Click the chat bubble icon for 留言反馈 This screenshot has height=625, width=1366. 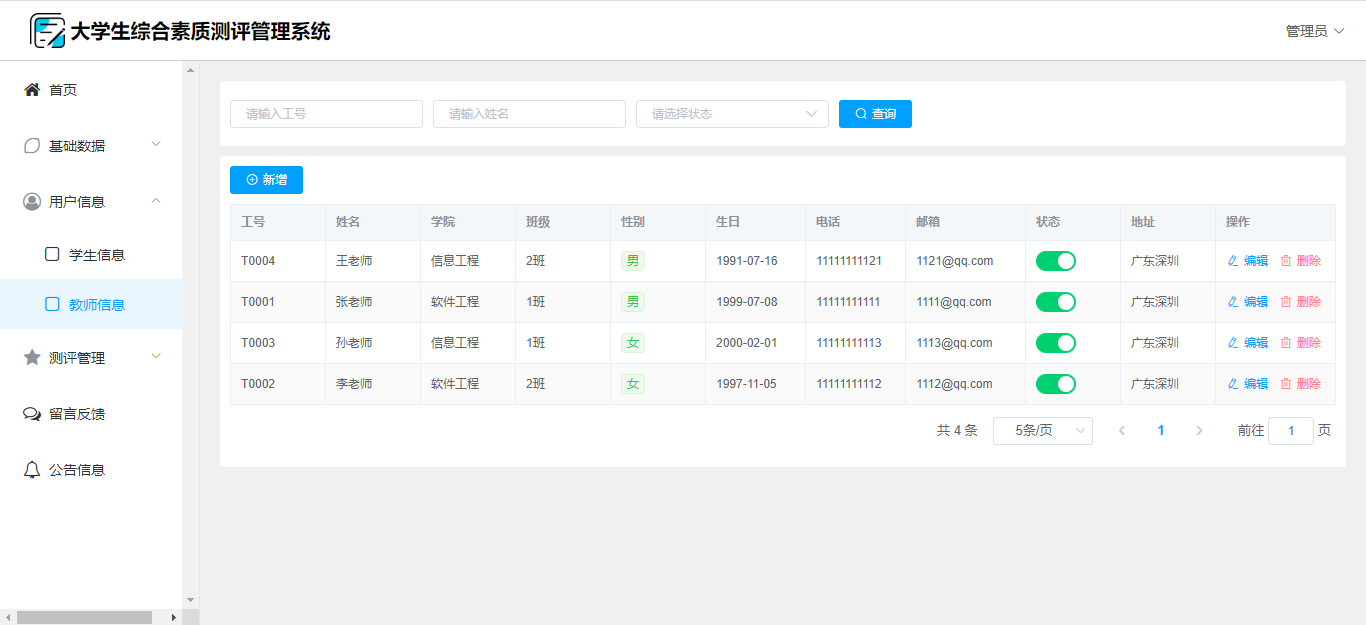tap(32, 414)
